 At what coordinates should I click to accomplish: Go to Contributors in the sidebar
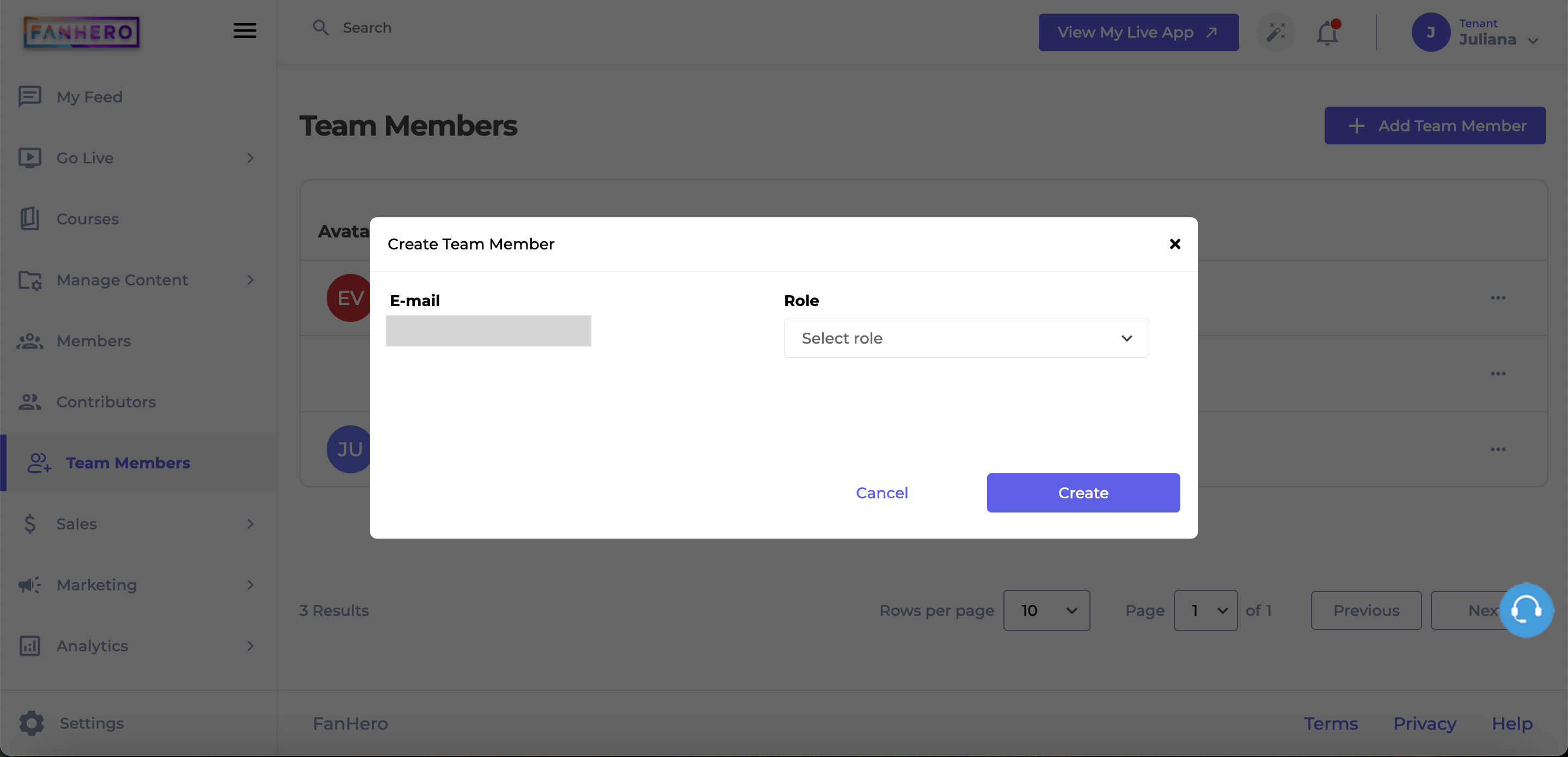point(106,402)
